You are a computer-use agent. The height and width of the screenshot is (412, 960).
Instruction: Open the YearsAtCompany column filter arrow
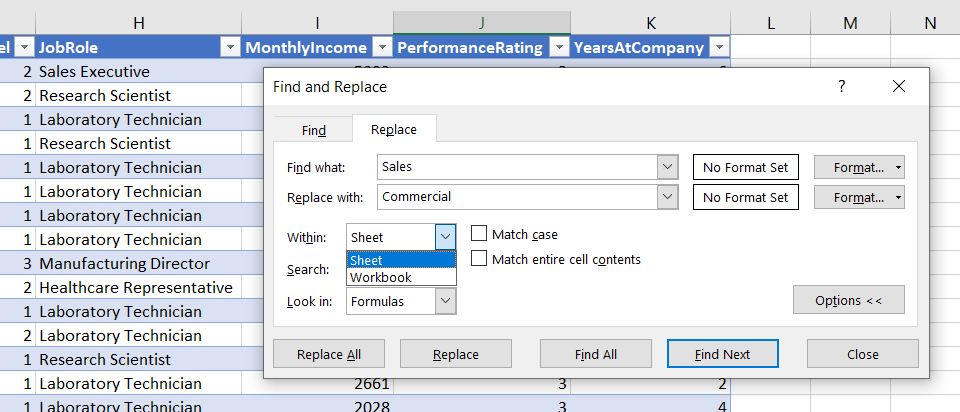point(718,48)
